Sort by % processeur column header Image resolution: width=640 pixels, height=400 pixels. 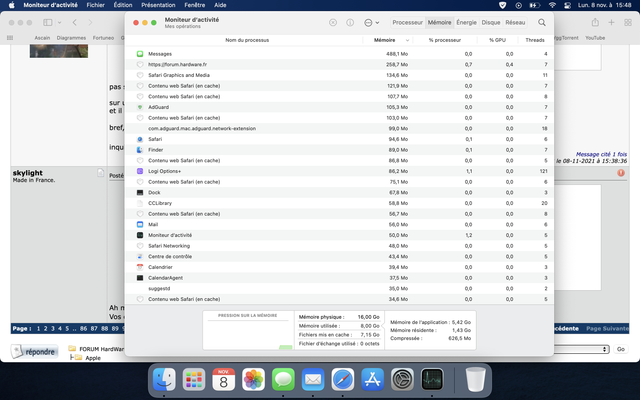(444, 40)
